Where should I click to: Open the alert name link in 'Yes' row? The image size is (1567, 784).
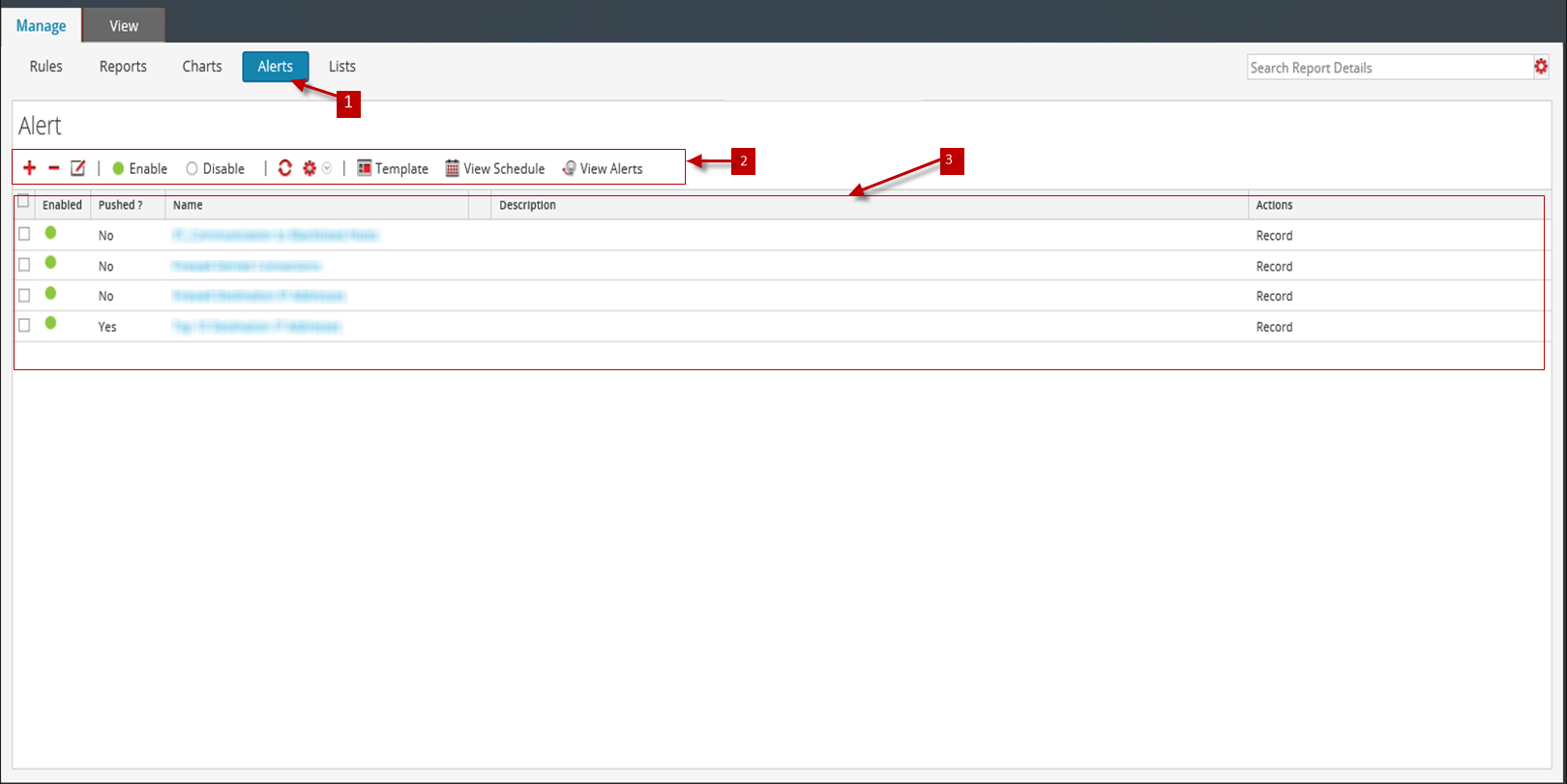click(x=256, y=327)
